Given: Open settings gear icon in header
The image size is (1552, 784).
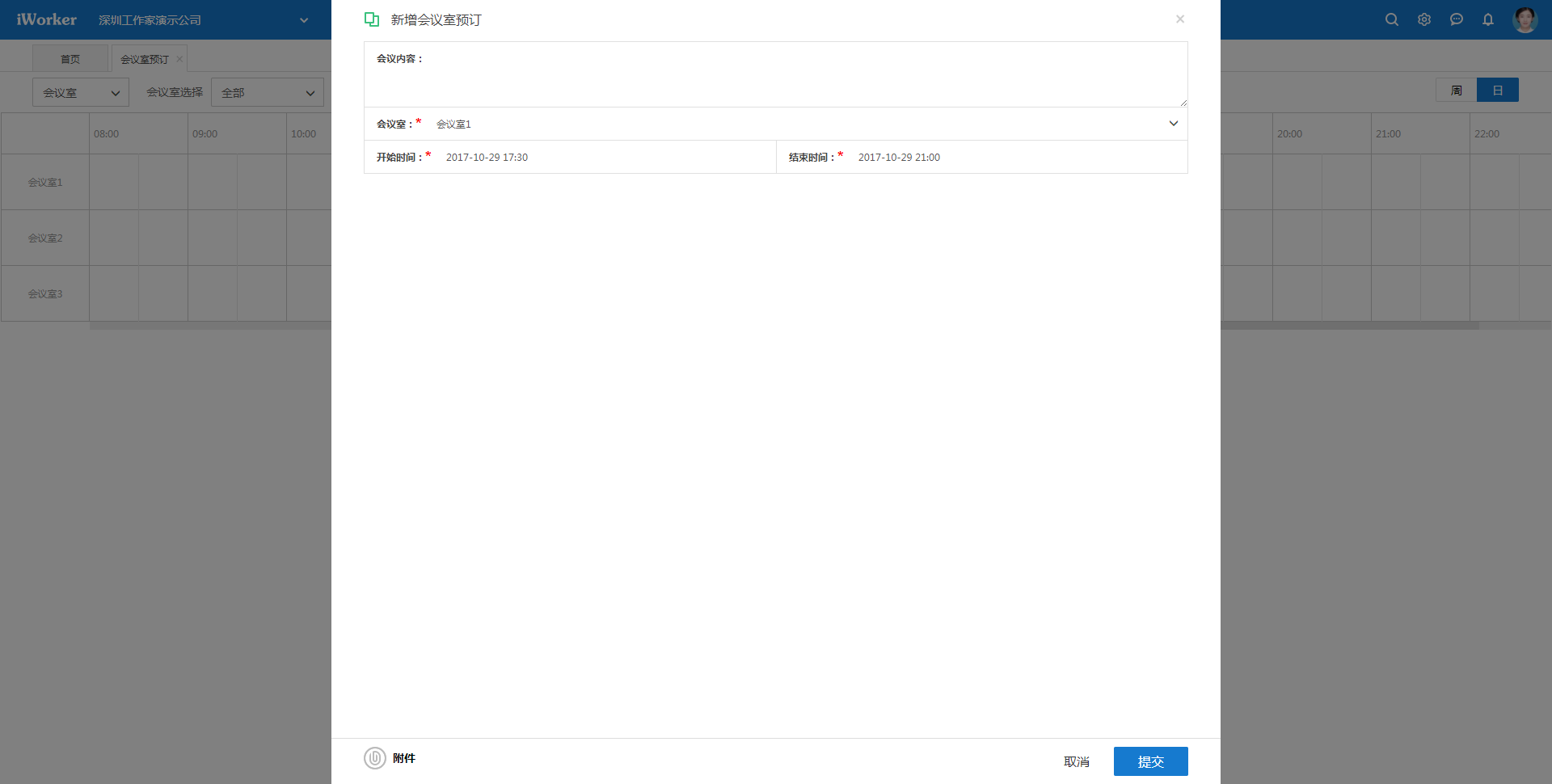Looking at the screenshot, I should tap(1424, 19).
